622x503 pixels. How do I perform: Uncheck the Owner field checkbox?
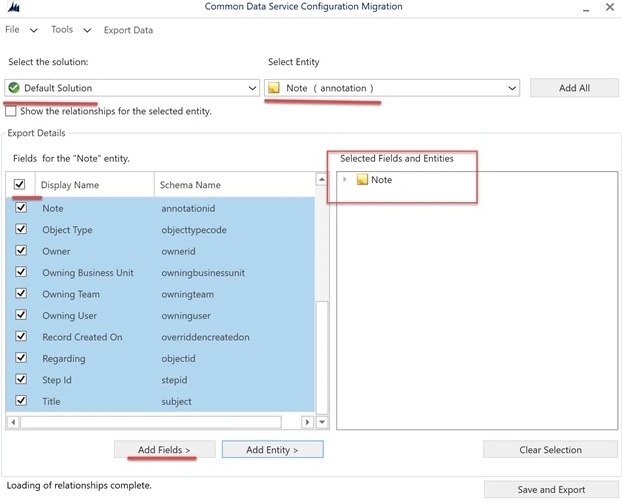pyautogui.click(x=21, y=250)
